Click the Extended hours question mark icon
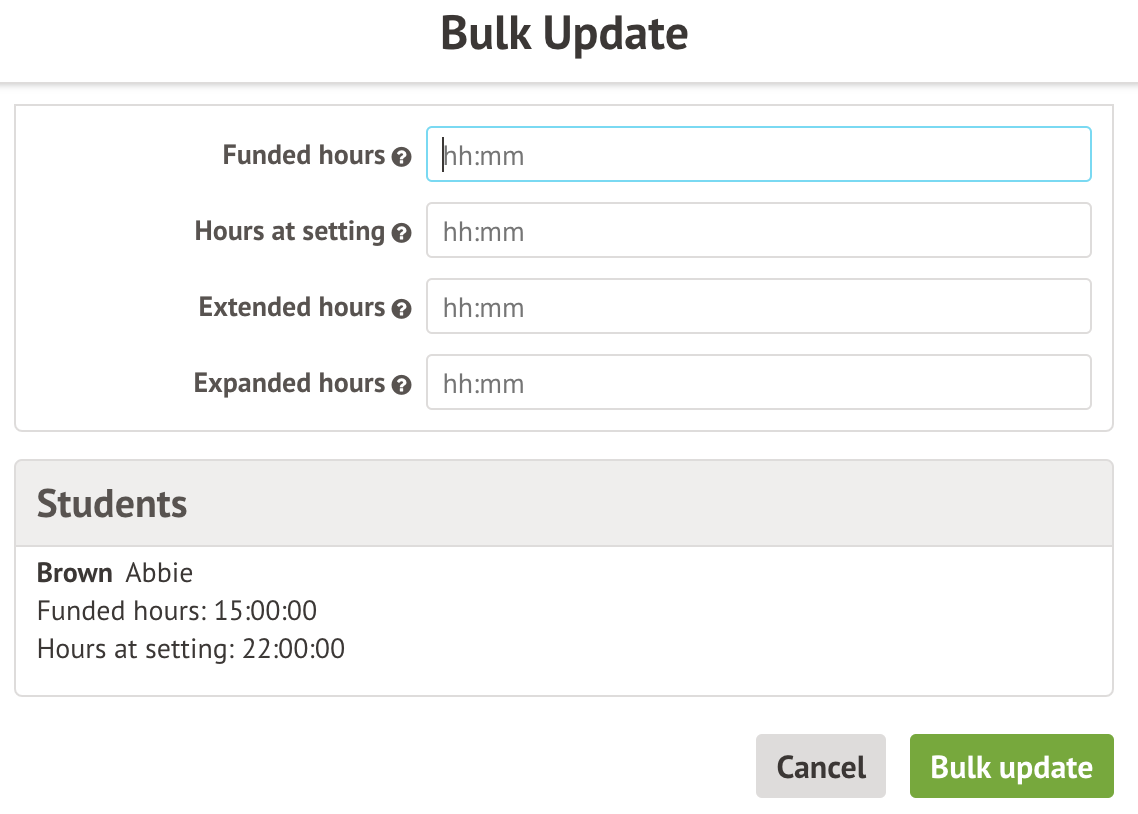This screenshot has width=1138, height=814. 402,309
